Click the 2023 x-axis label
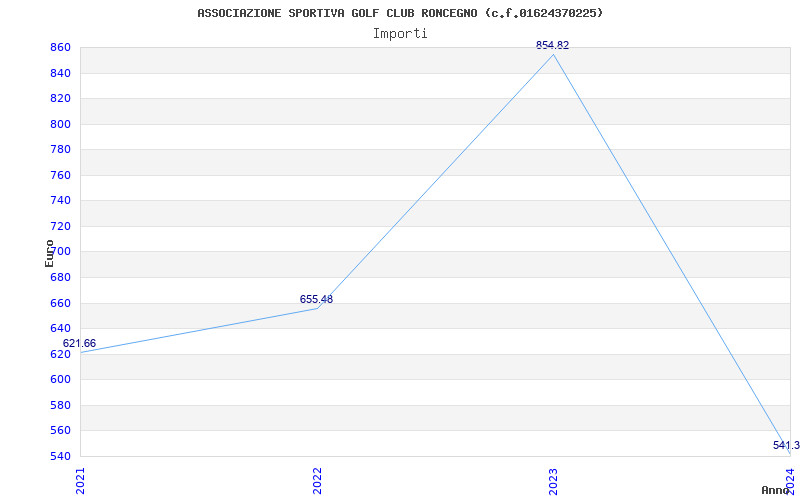800x500 pixels. 554,481
